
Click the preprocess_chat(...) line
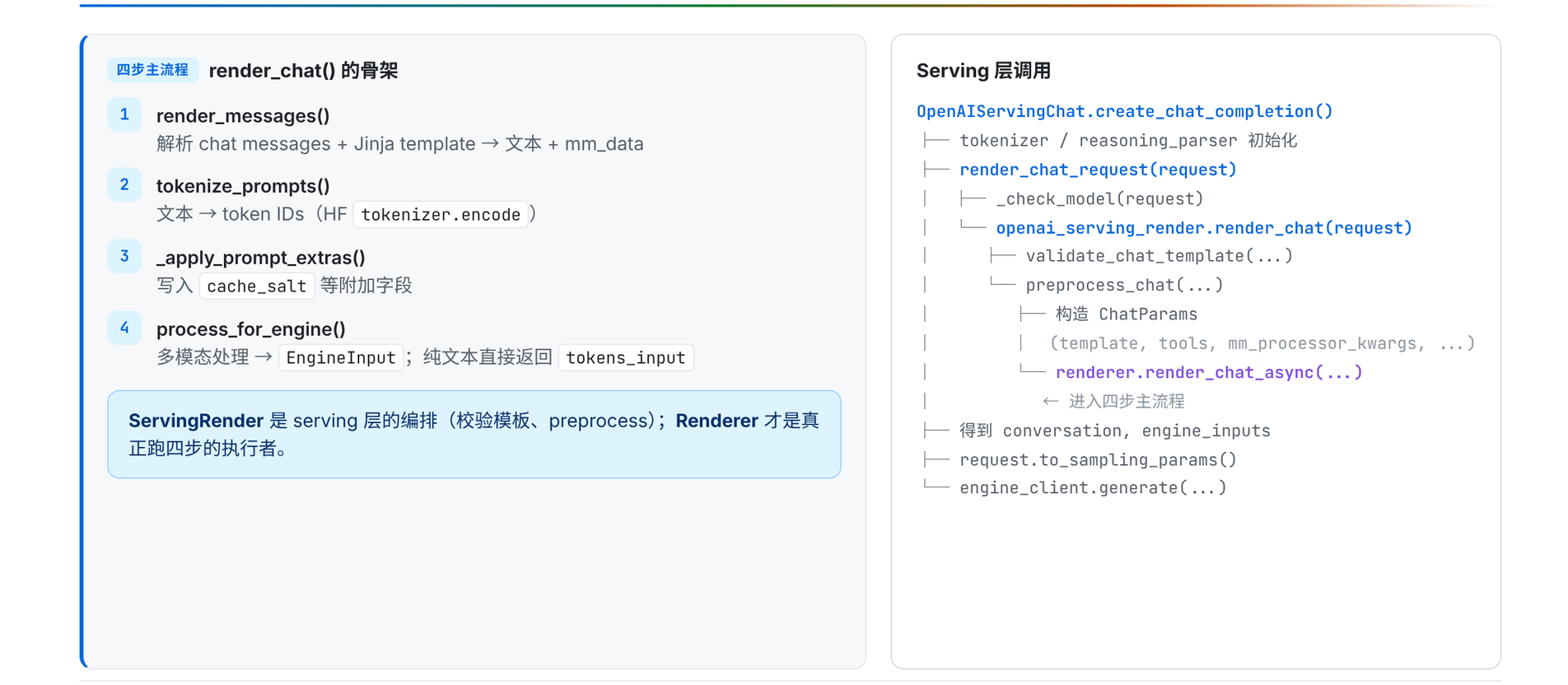1124,285
